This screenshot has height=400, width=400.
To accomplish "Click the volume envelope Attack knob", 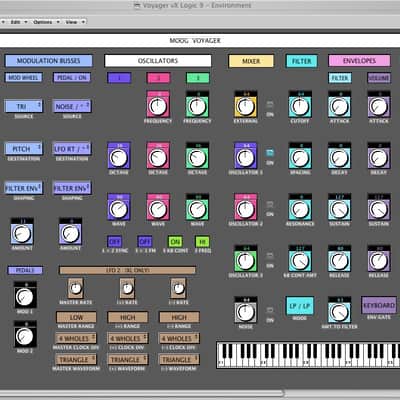I will pos(379,106).
